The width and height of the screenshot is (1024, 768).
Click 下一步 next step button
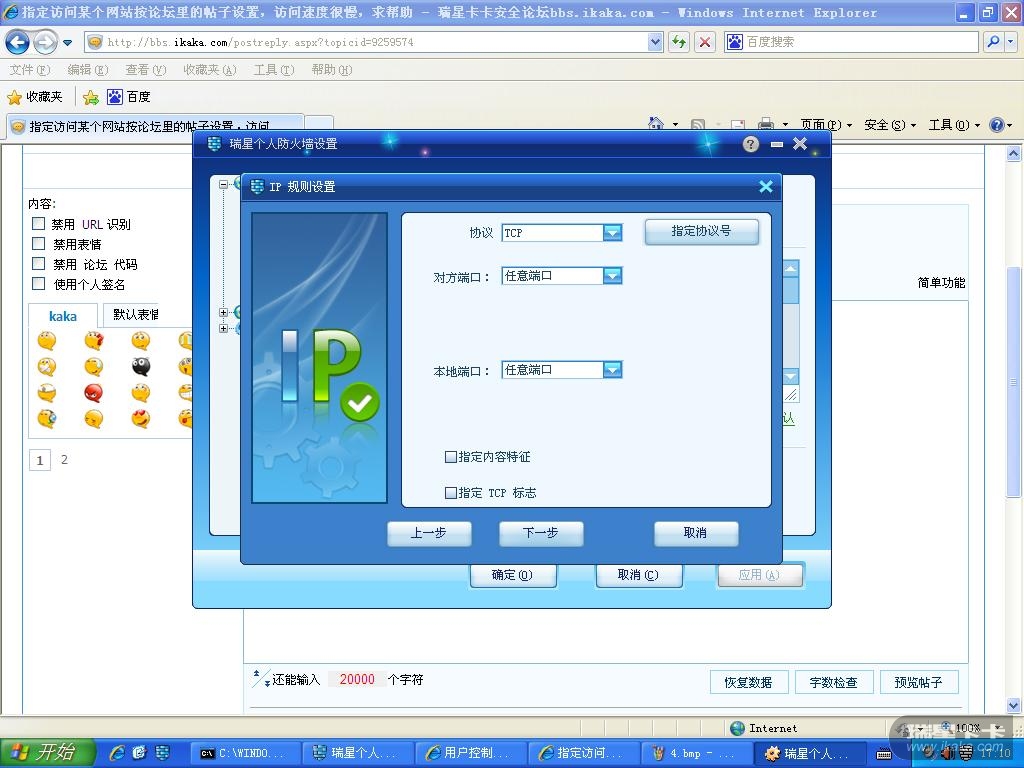tap(541, 533)
